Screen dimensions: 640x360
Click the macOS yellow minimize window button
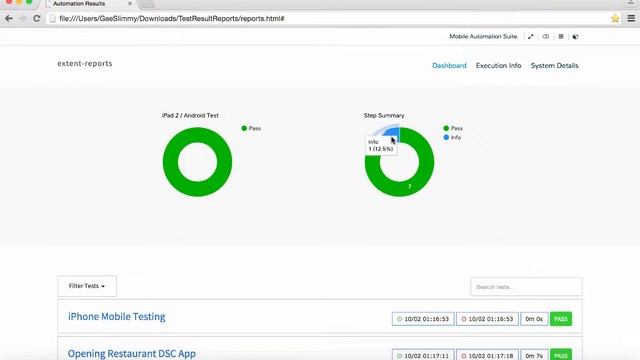point(19,2)
